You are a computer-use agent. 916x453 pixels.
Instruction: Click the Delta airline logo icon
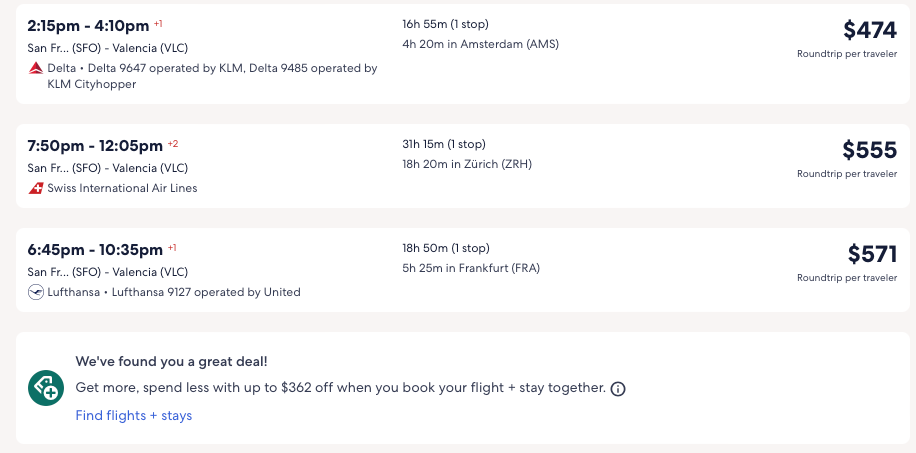coord(36,68)
